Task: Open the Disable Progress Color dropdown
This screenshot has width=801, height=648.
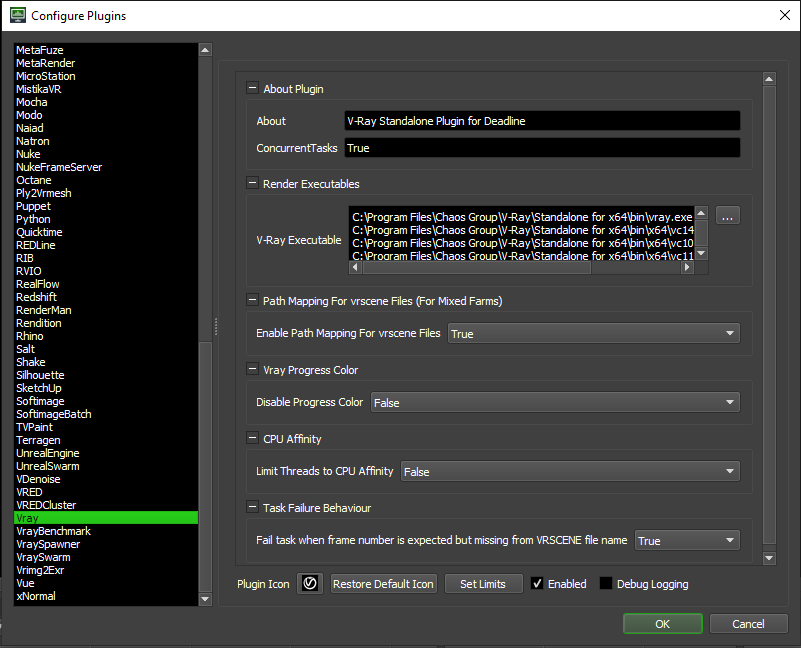Action: pyautogui.click(x=555, y=402)
